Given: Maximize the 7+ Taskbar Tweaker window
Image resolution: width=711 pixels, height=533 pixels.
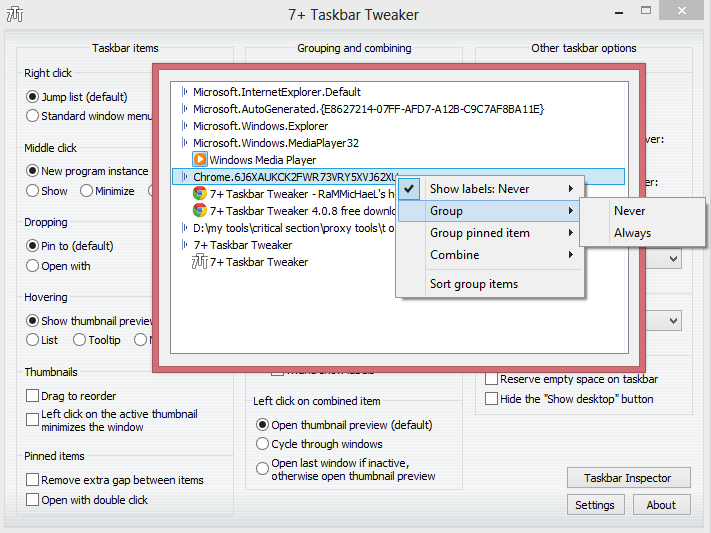Looking at the screenshot, I should click(646, 10).
